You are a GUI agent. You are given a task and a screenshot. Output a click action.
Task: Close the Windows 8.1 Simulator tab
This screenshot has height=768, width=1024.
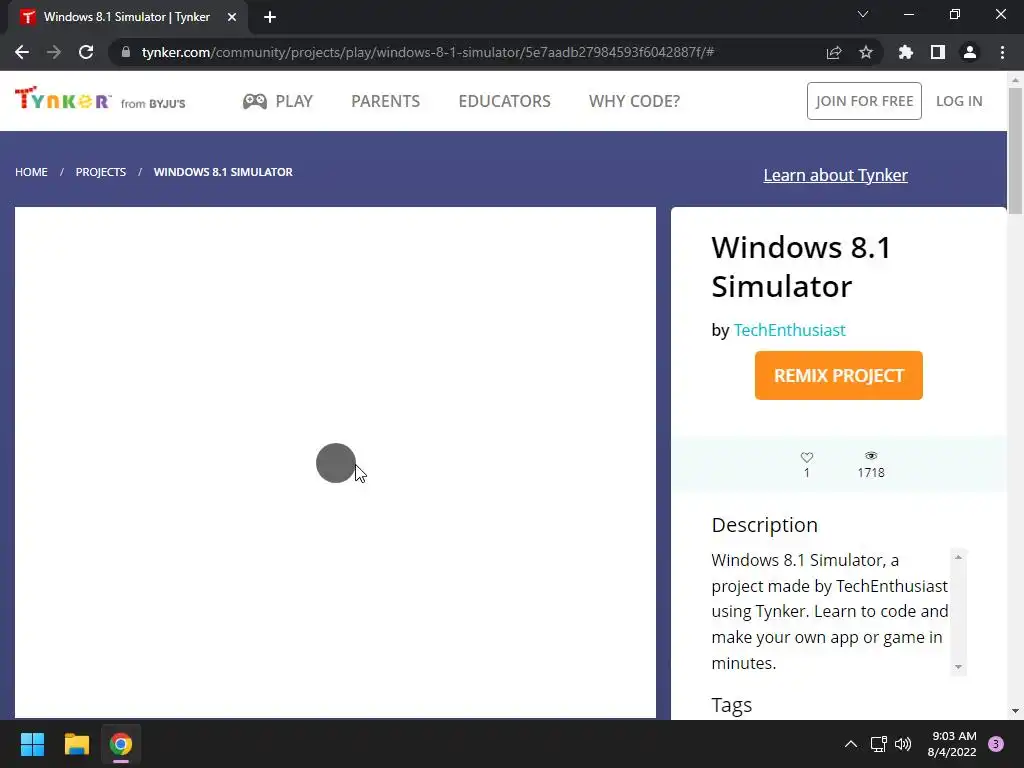click(232, 17)
